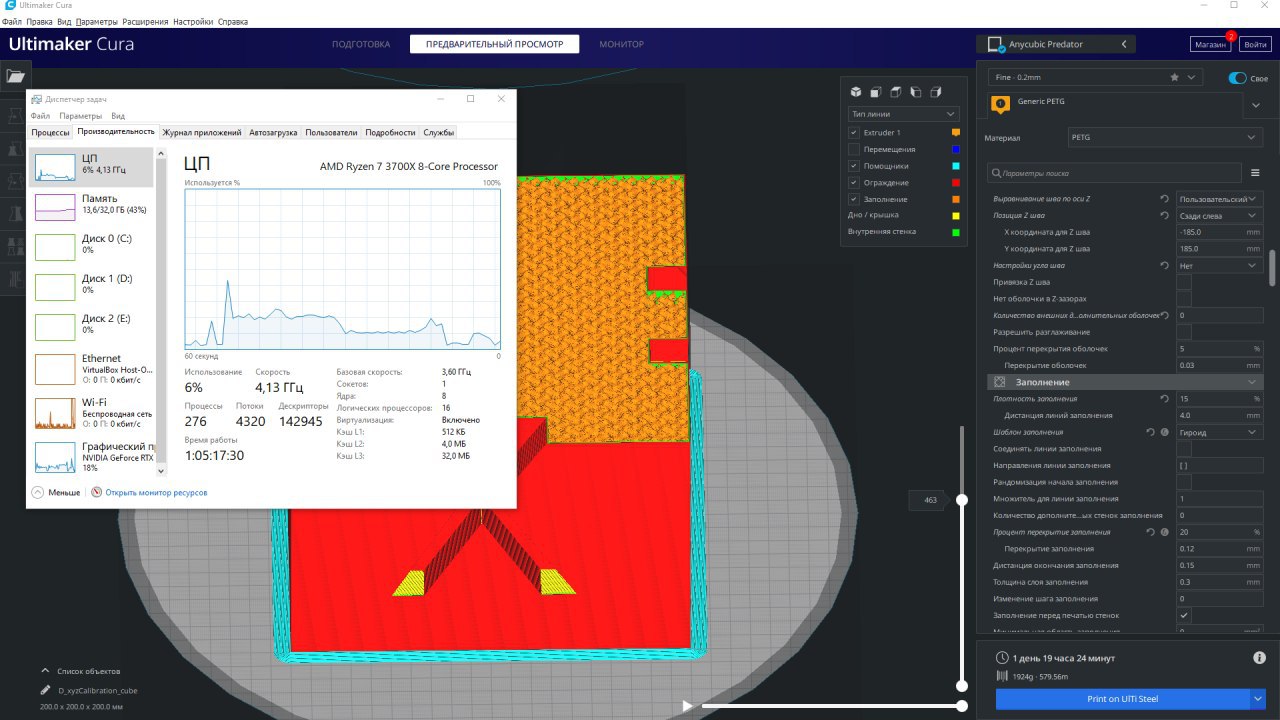The height and width of the screenshot is (720, 1280).
Task: Open Startup tab in Task Manager
Action: [273, 132]
